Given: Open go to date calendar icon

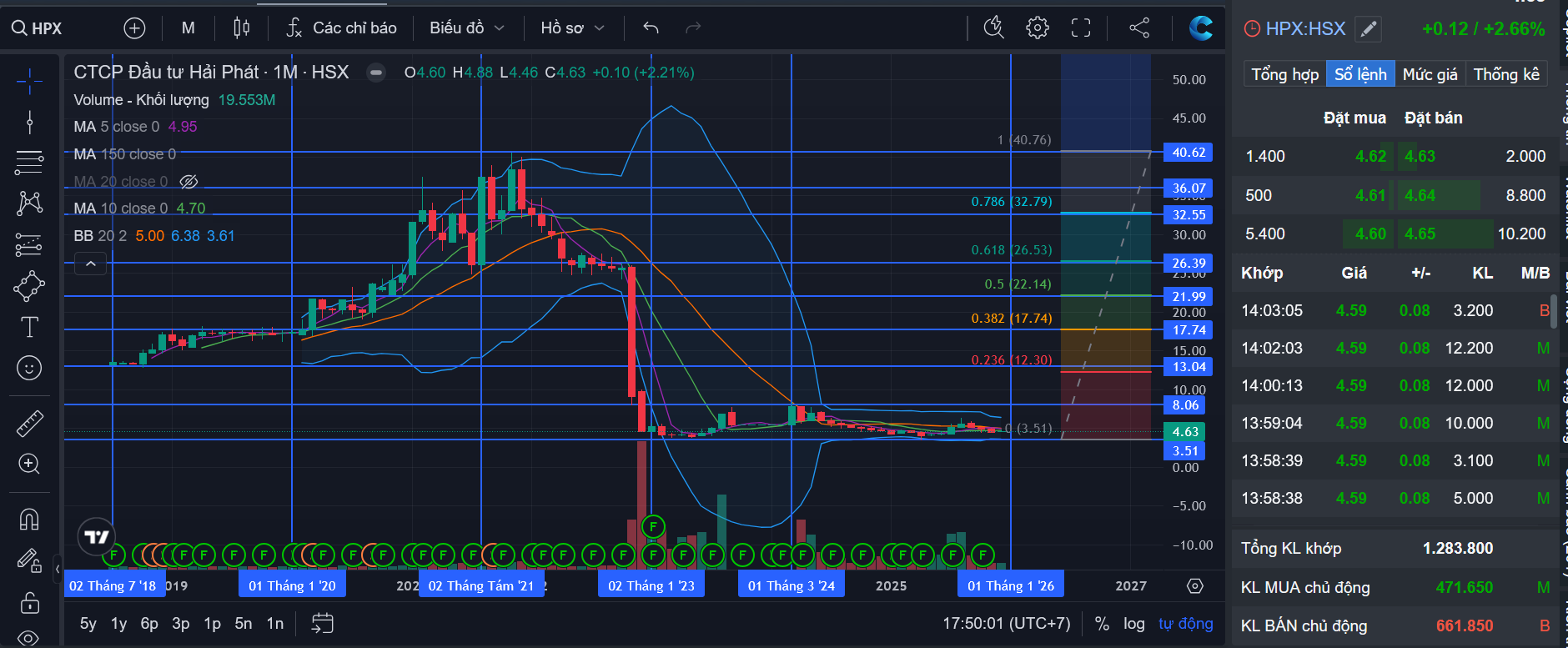Looking at the screenshot, I should [322, 623].
